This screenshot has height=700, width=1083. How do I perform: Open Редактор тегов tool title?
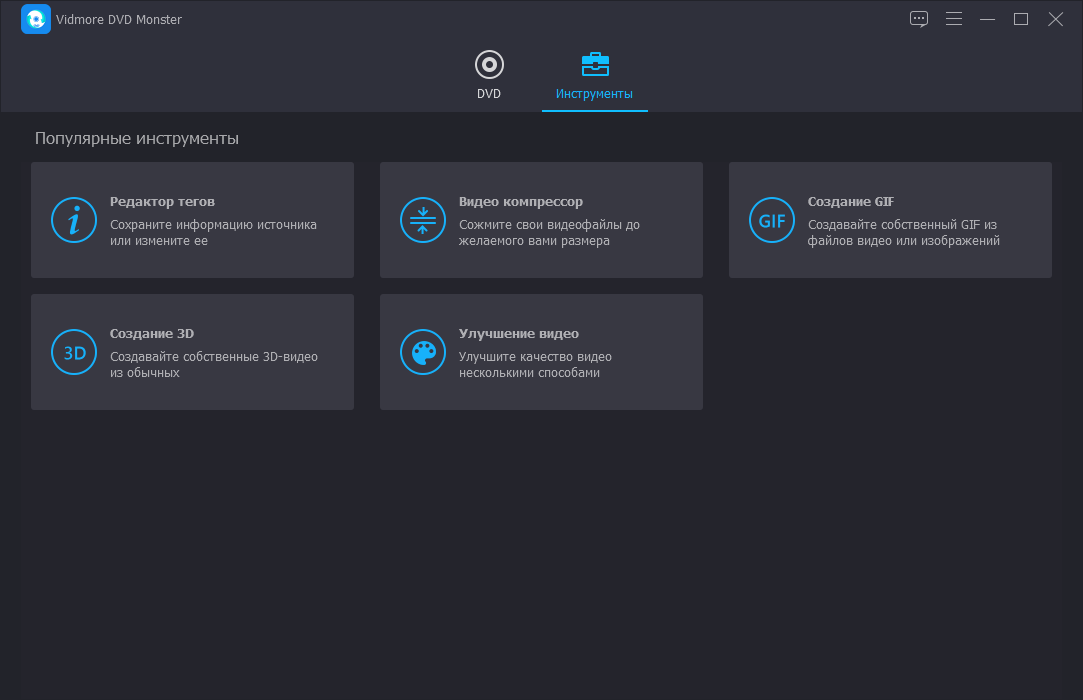coord(162,202)
